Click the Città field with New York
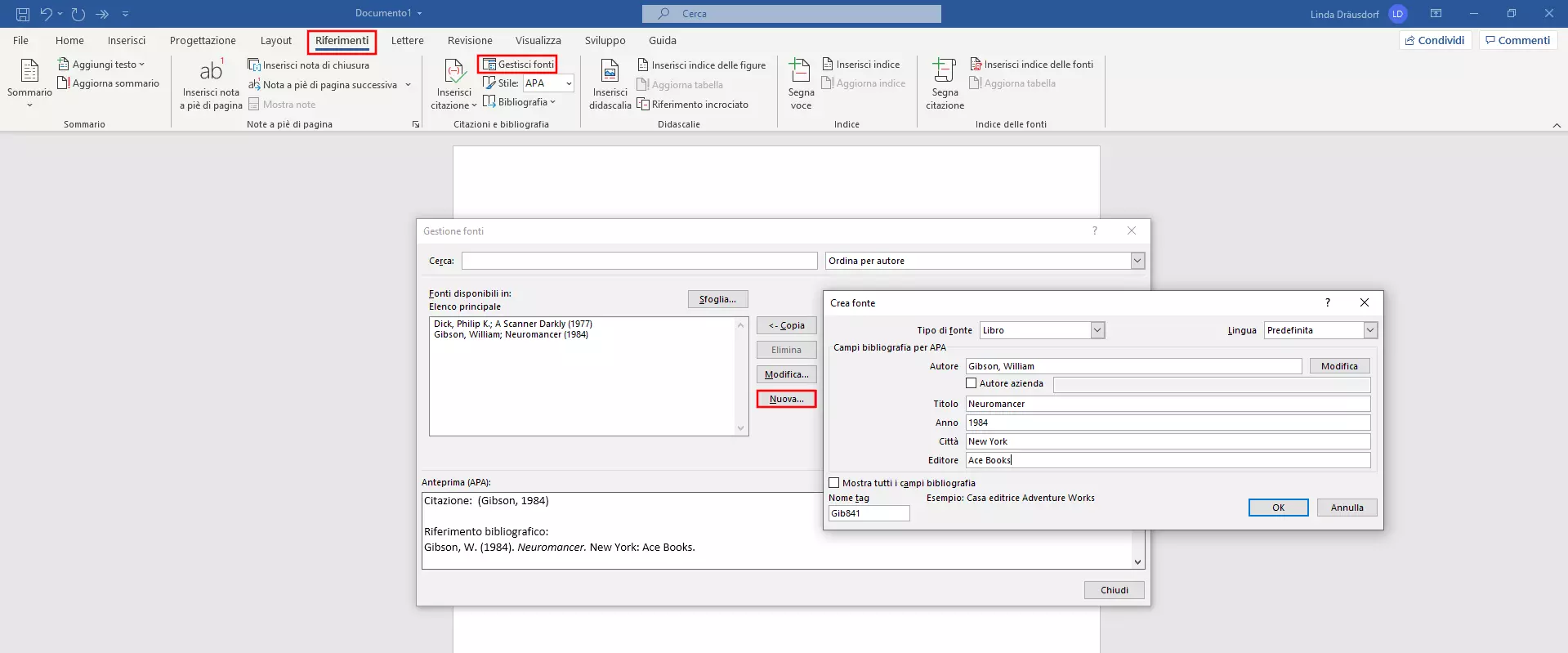 click(x=1168, y=441)
